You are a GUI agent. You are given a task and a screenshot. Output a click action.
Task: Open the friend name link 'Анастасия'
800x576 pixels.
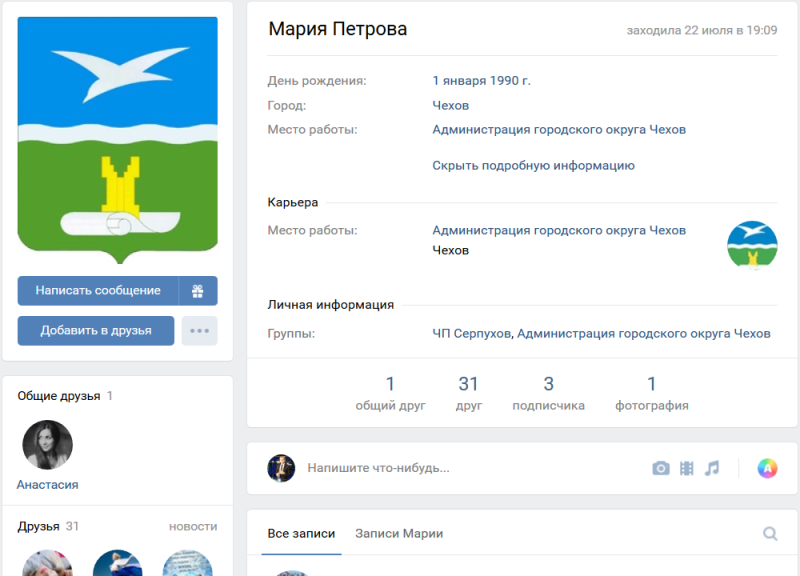pos(47,485)
